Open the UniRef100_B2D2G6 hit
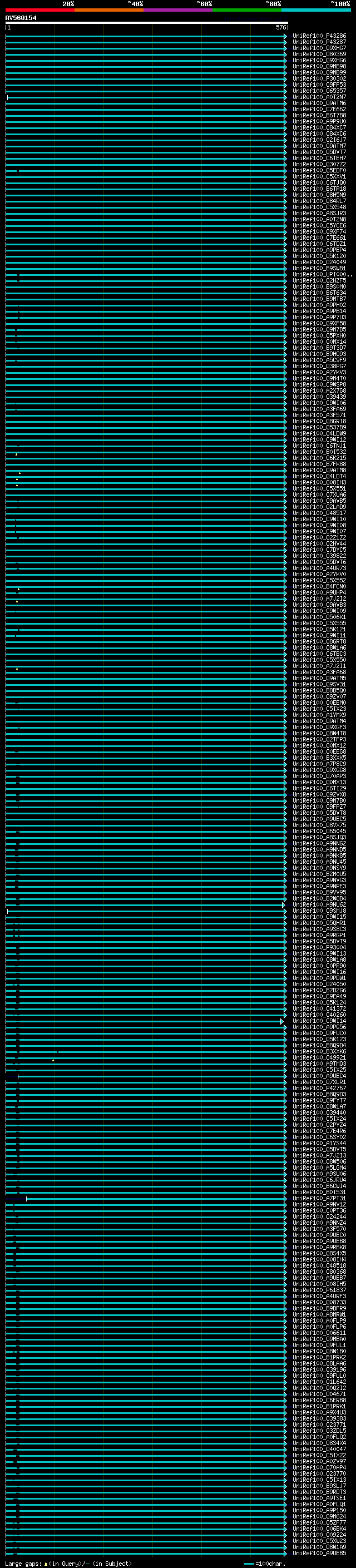The width and height of the screenshot is (356, 1568). [x=319, y=991]
